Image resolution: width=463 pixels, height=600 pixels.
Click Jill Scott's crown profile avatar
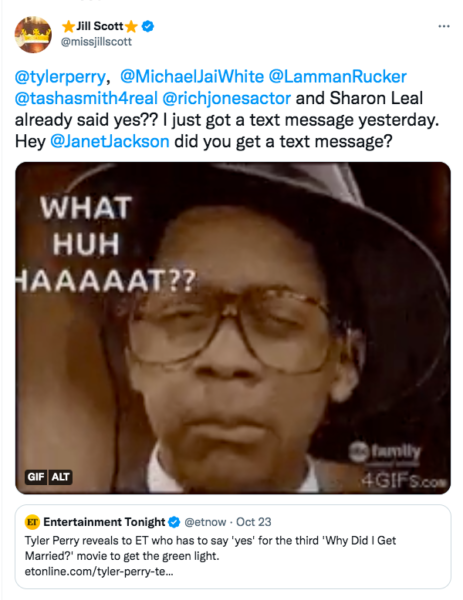pyautogui.click(x=33, y=35)
